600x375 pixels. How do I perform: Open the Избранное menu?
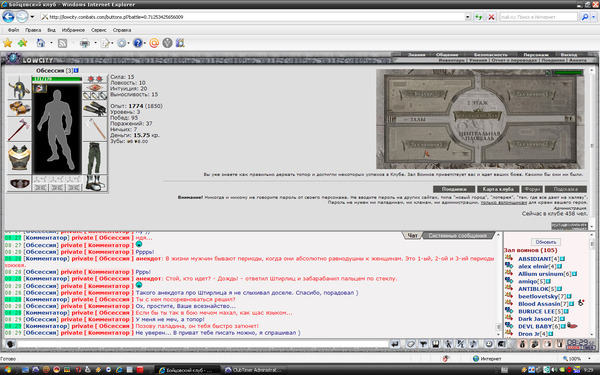pyautogui.click(x=73, y=30)
